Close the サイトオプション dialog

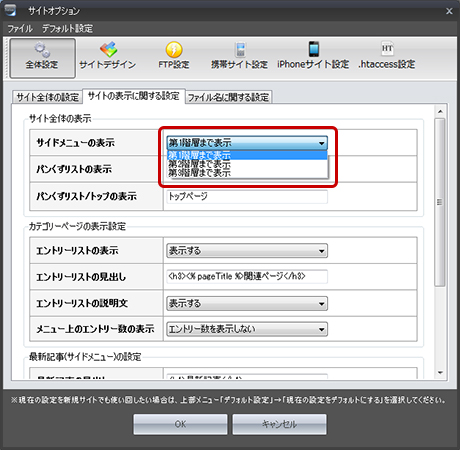449,11
